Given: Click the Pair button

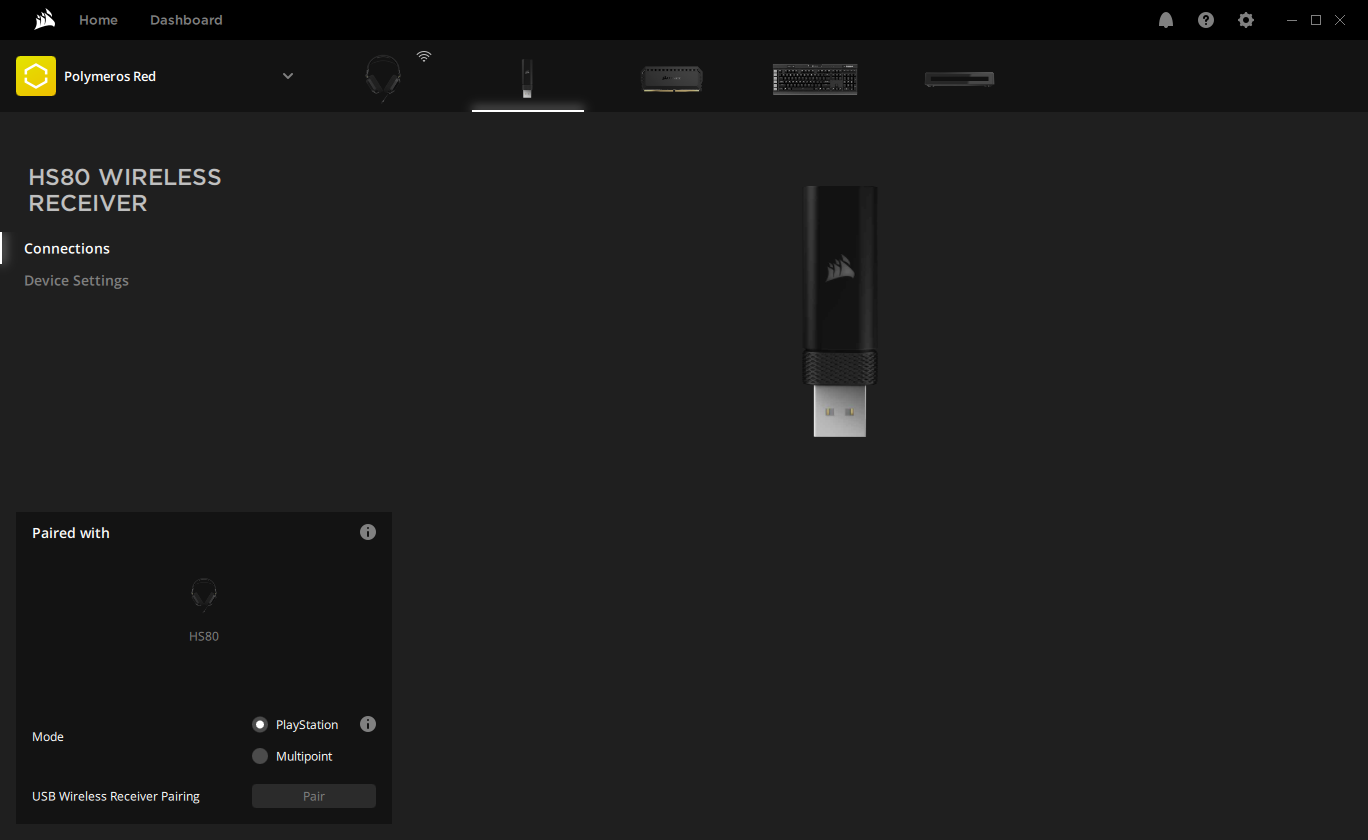Looking at the screenshot, I should pyautogui.click(x=314, y=796).
